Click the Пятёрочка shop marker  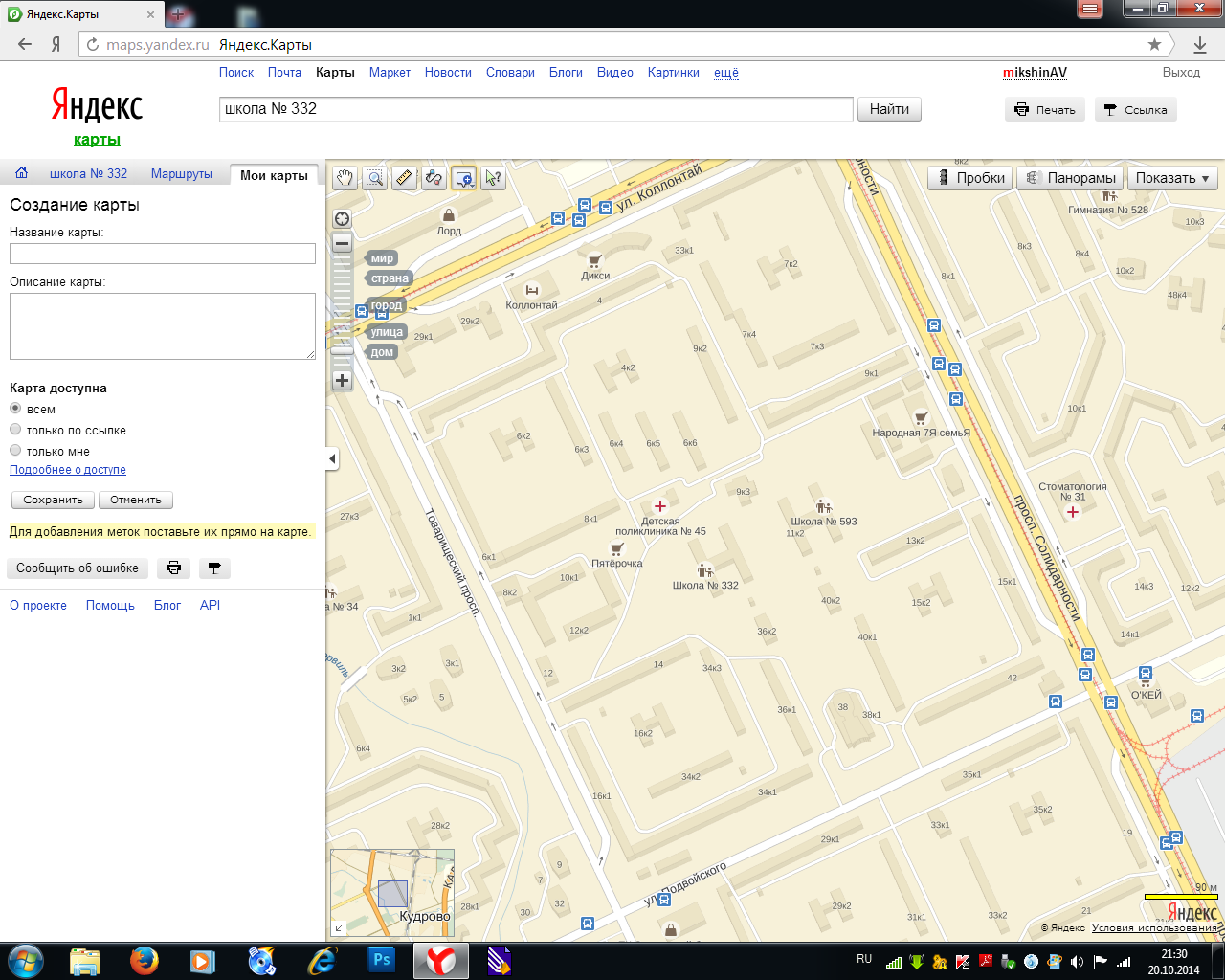coord(616,548)
